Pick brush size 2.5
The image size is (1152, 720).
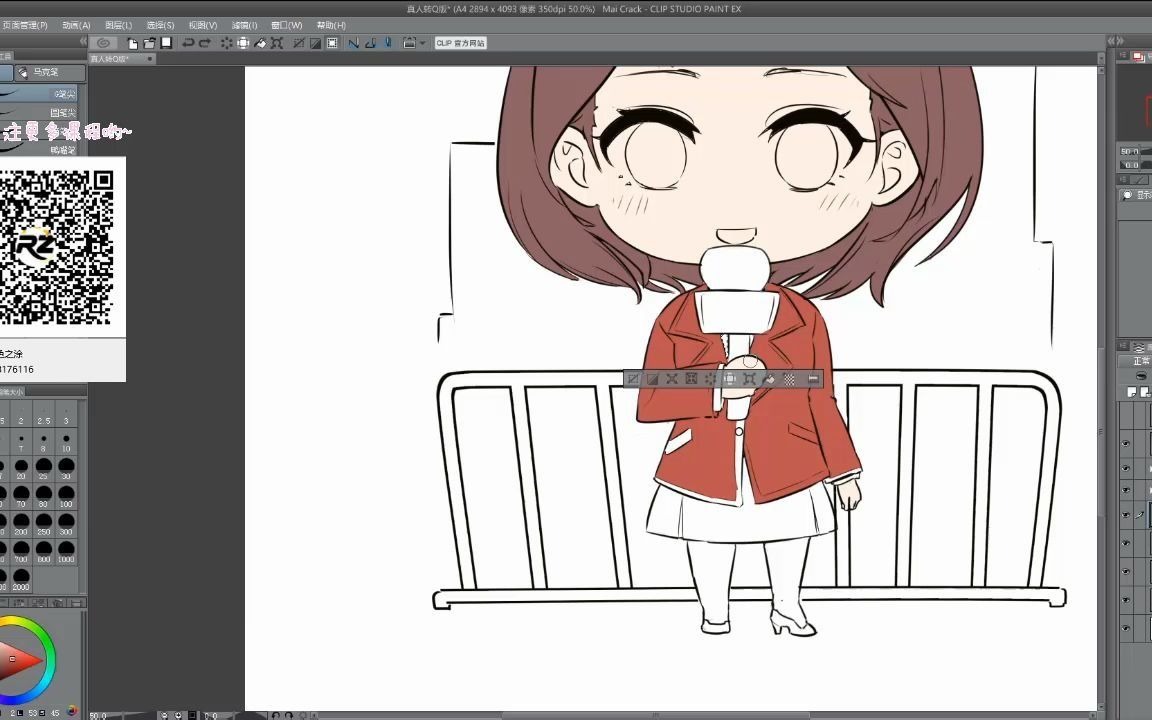click(43, 416)
